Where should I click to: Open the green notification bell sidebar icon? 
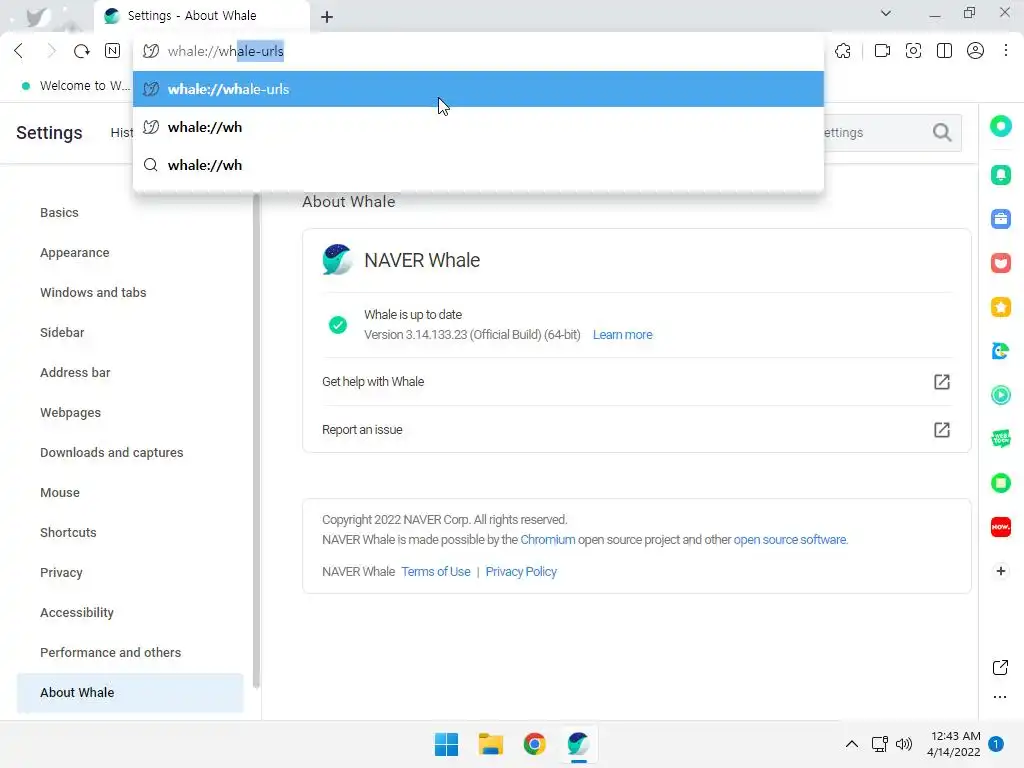click(x=1000, y=174)
